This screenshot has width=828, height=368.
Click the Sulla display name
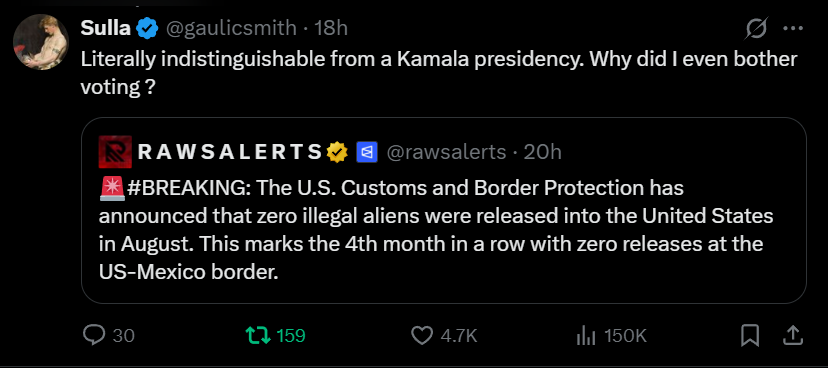click(106, 28)
